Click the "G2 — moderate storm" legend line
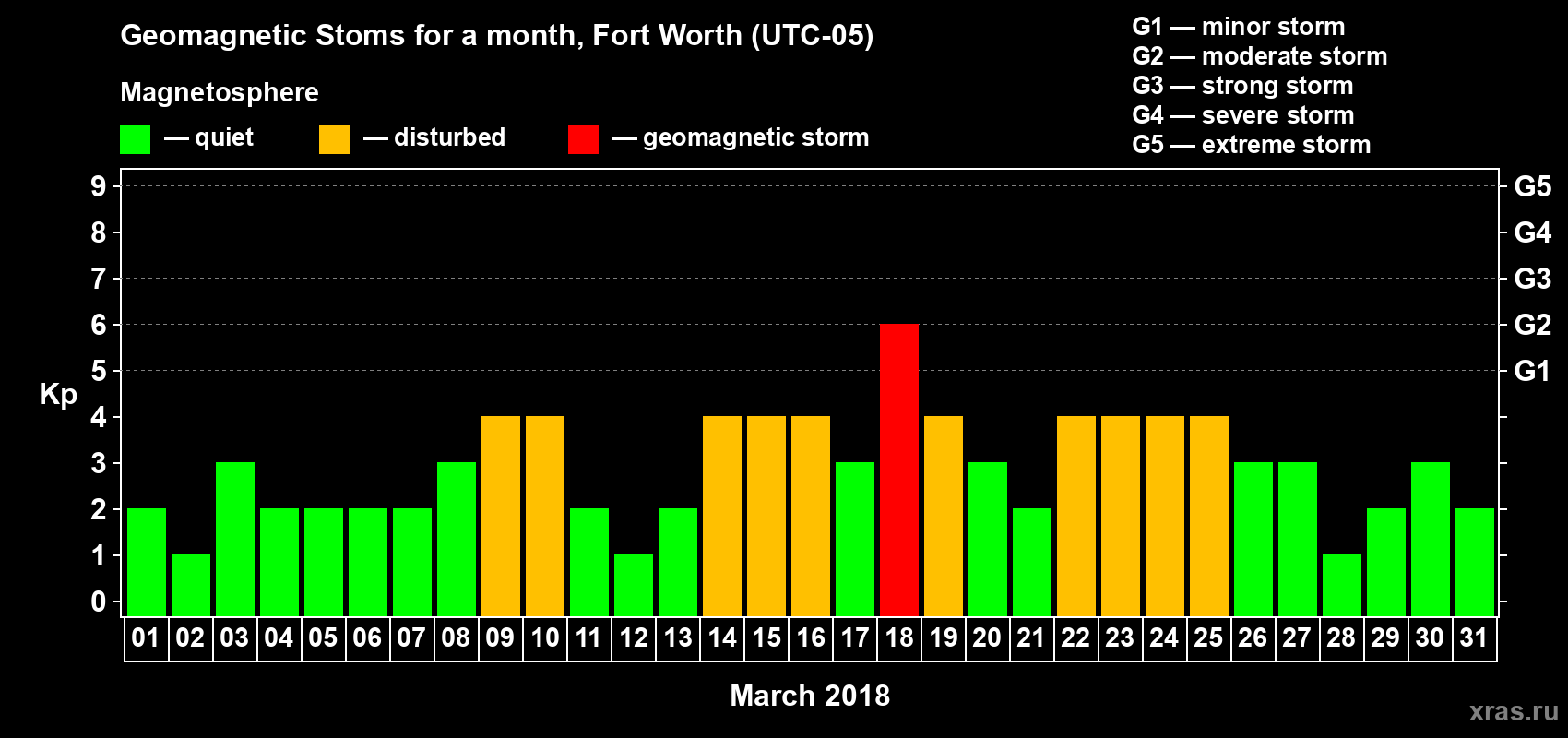This screenshot has height=738, width=1568. (1259, 56)
